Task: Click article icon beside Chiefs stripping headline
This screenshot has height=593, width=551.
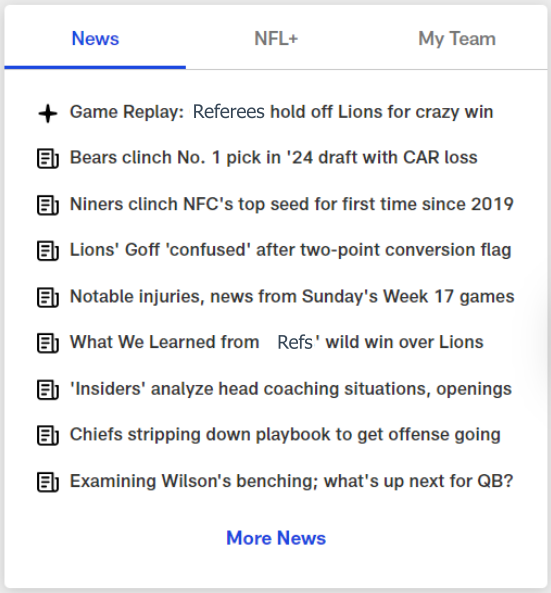Action: tap(48, 436)
